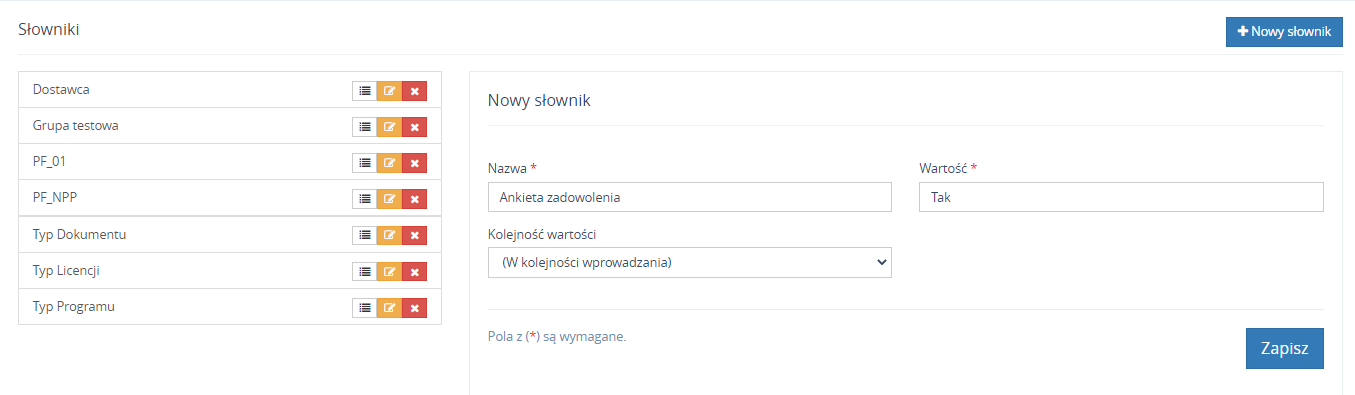The width and height of the screenshot is (1355, 395).
Task: Edit the Dostawca dictionary
Action: [x=390, y=91]
